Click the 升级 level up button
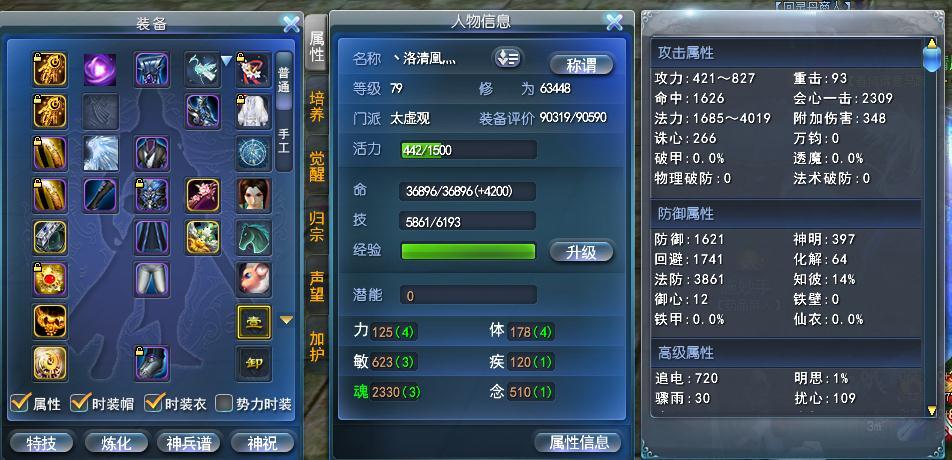Screen dimensions: 952x460 581,251
